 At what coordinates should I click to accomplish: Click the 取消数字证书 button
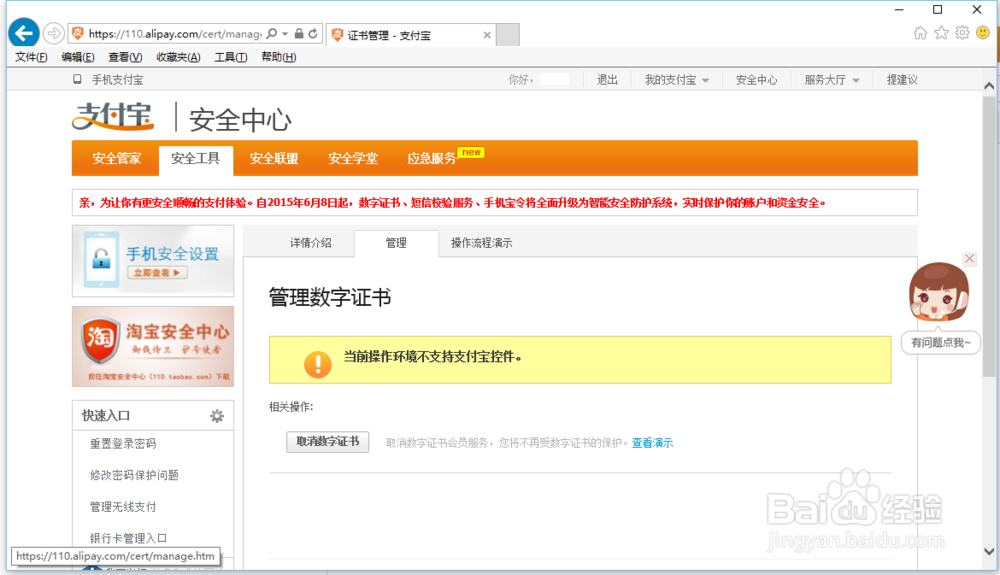[x=327, y=442]
